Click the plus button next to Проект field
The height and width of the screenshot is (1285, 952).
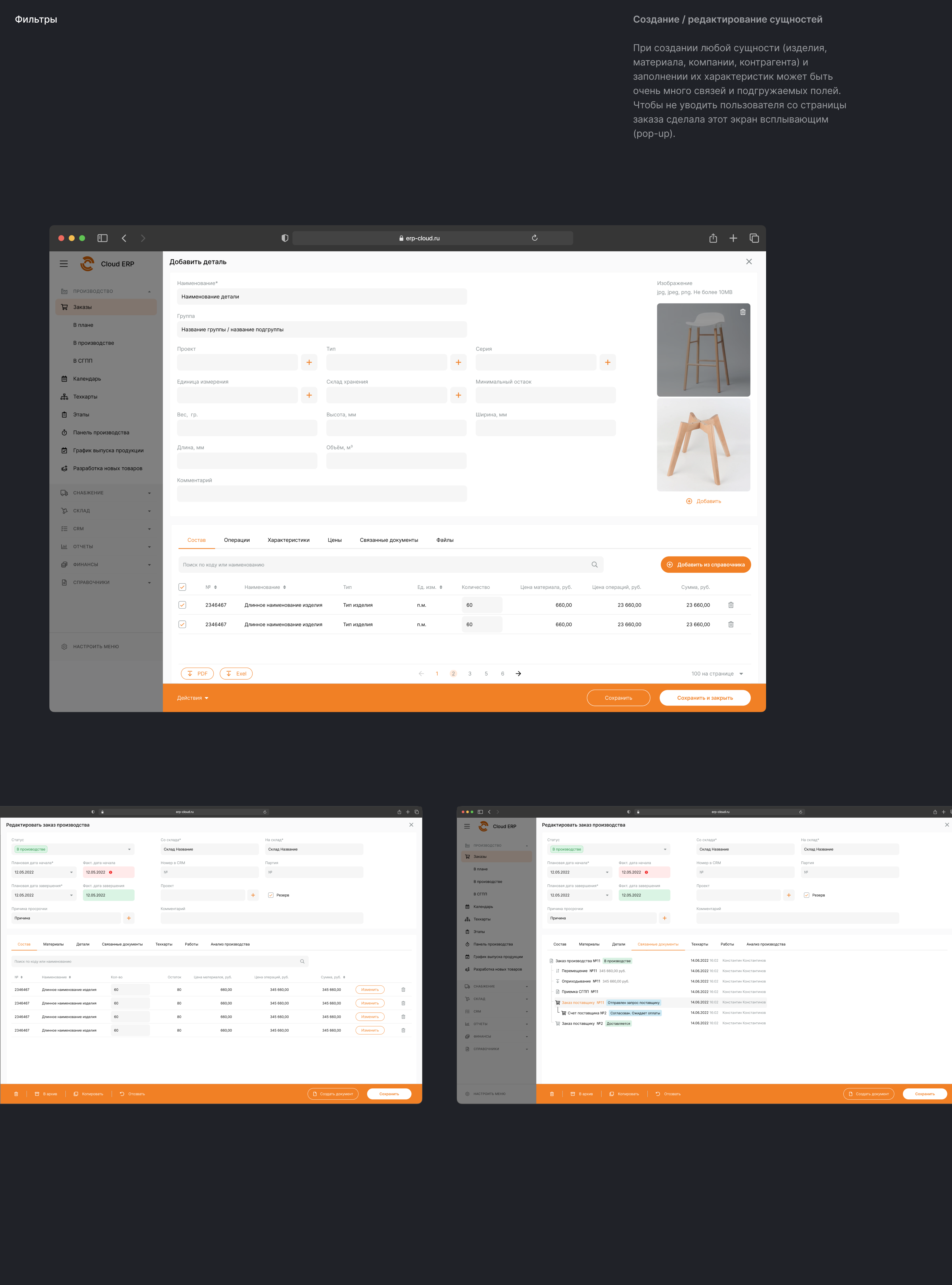(x=309, y=363)
